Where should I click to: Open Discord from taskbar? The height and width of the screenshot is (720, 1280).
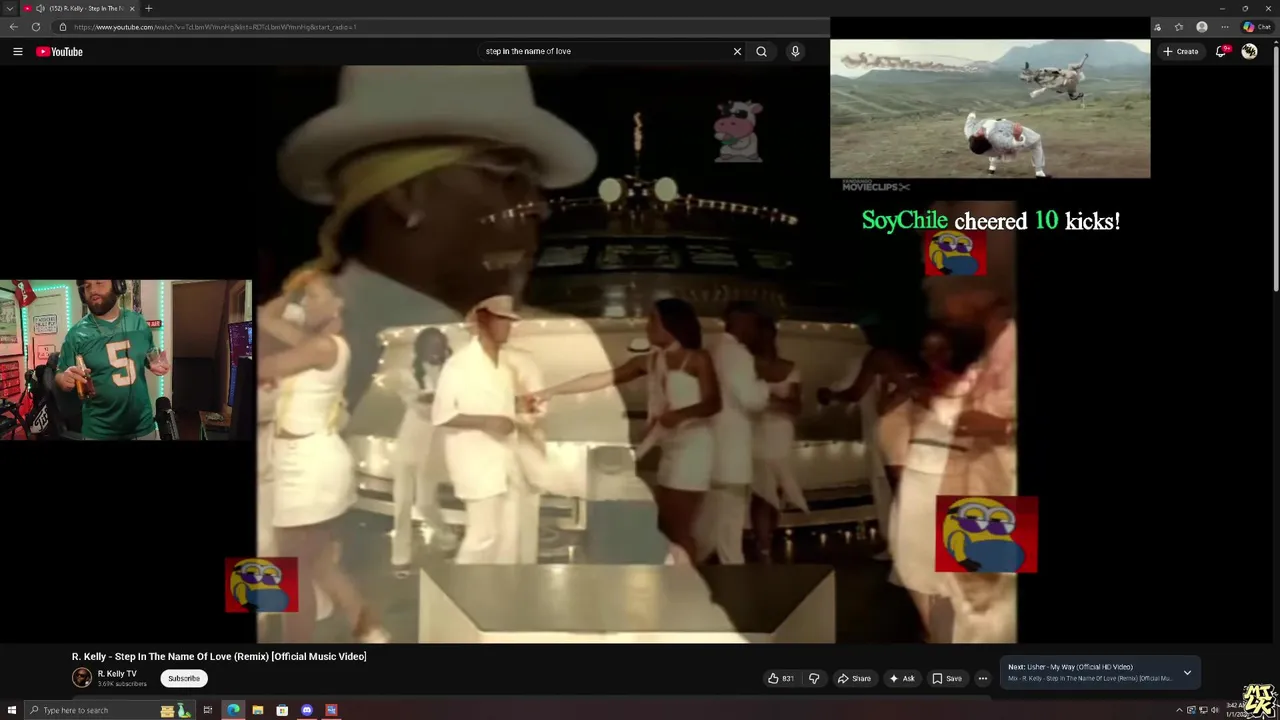pyautogui.click(x=307, y=710)
